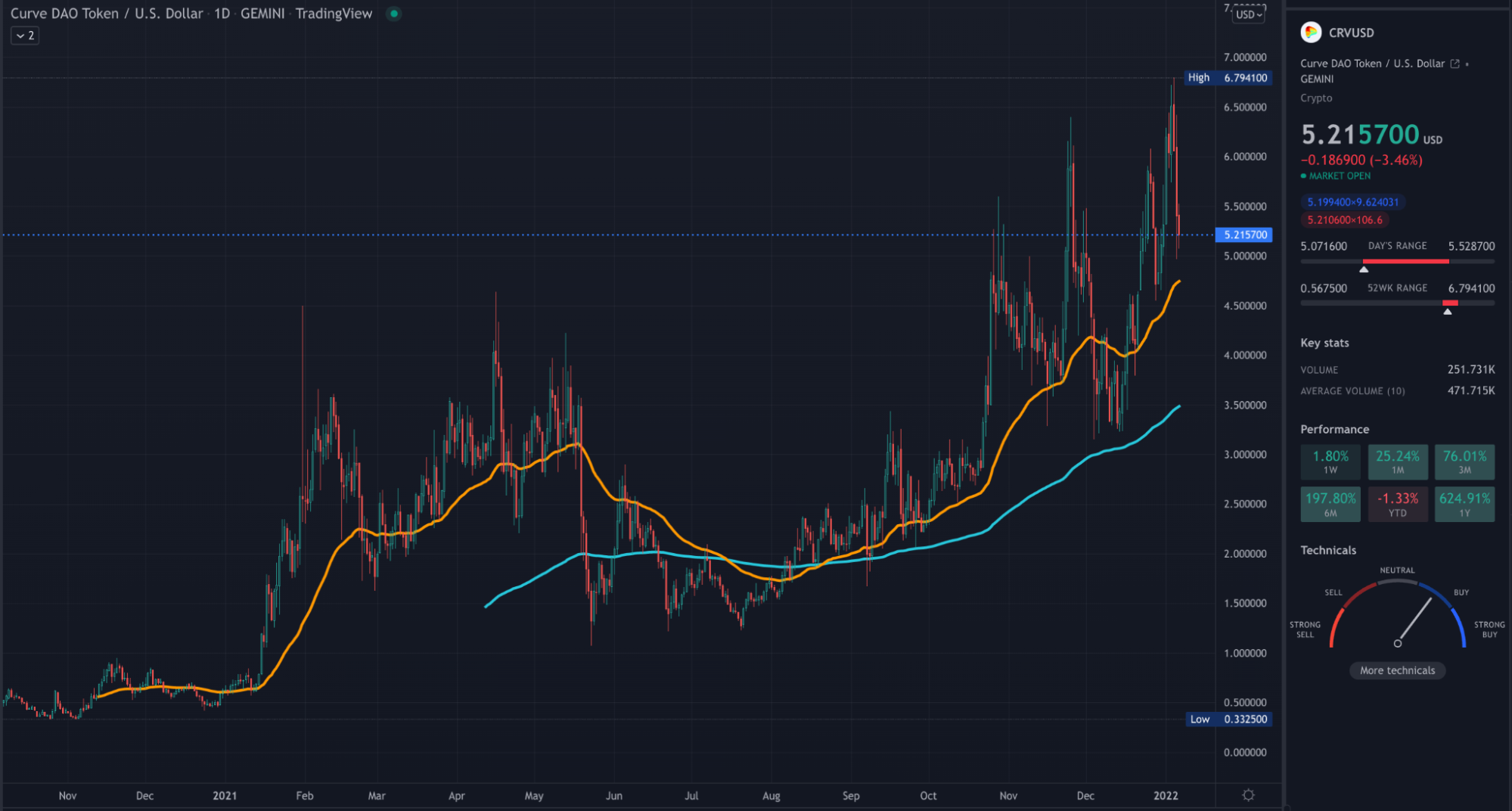Click the green market status dot in title
The width and height of the screenshot is (1512, 811).
393,14
